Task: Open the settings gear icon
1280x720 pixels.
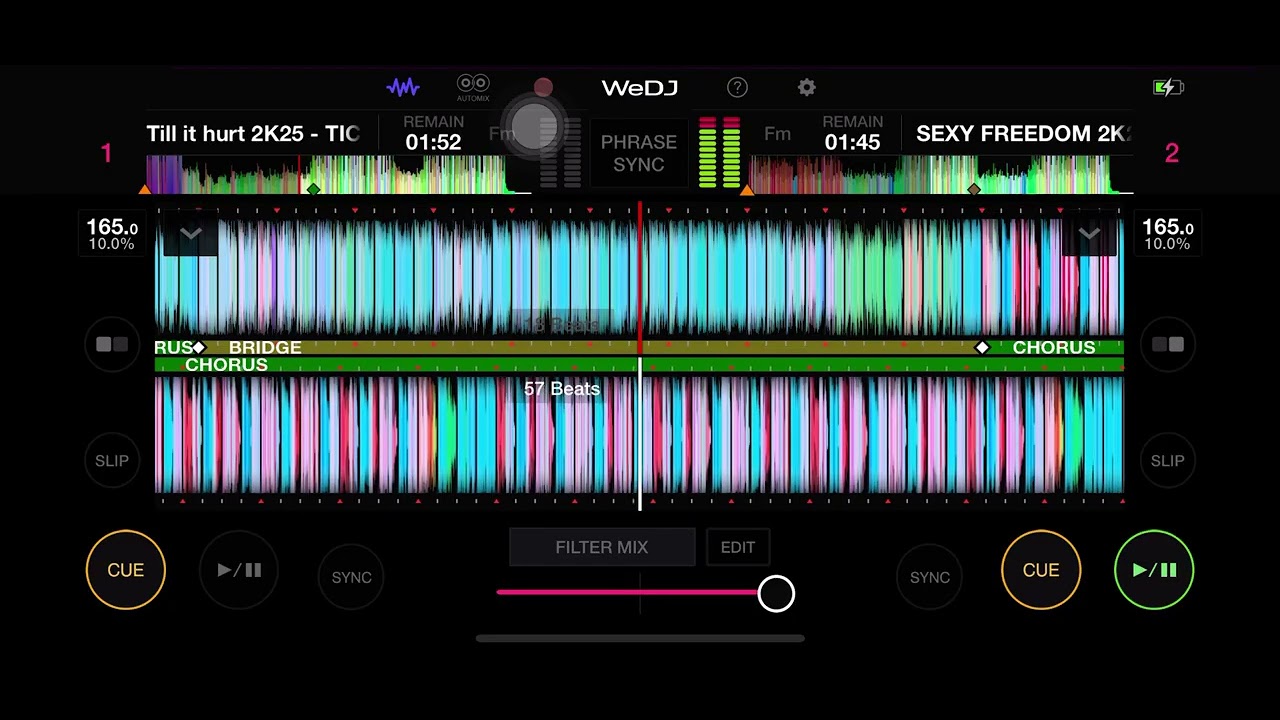Action: tap(807, 88)
